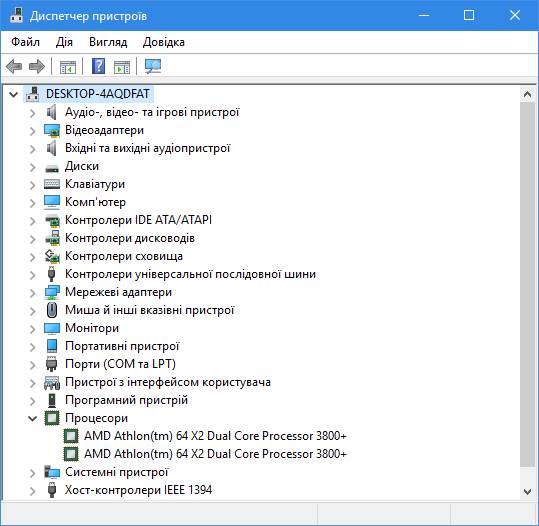Close the Диспетчер пристроїв window

(515, 15)
